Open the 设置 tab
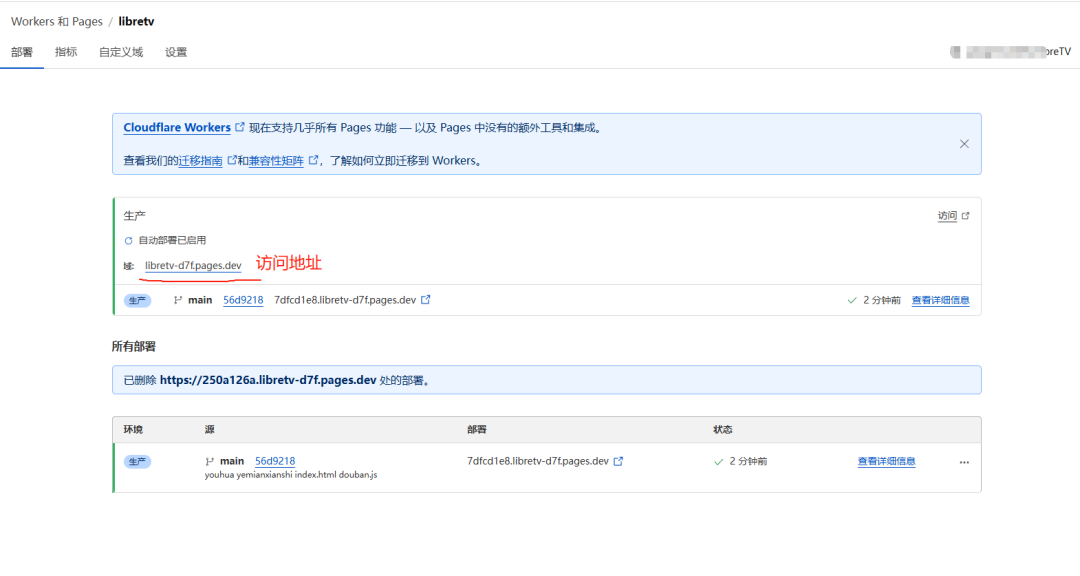The height and width of the screenshot is (576, 1080). [176, 52]
